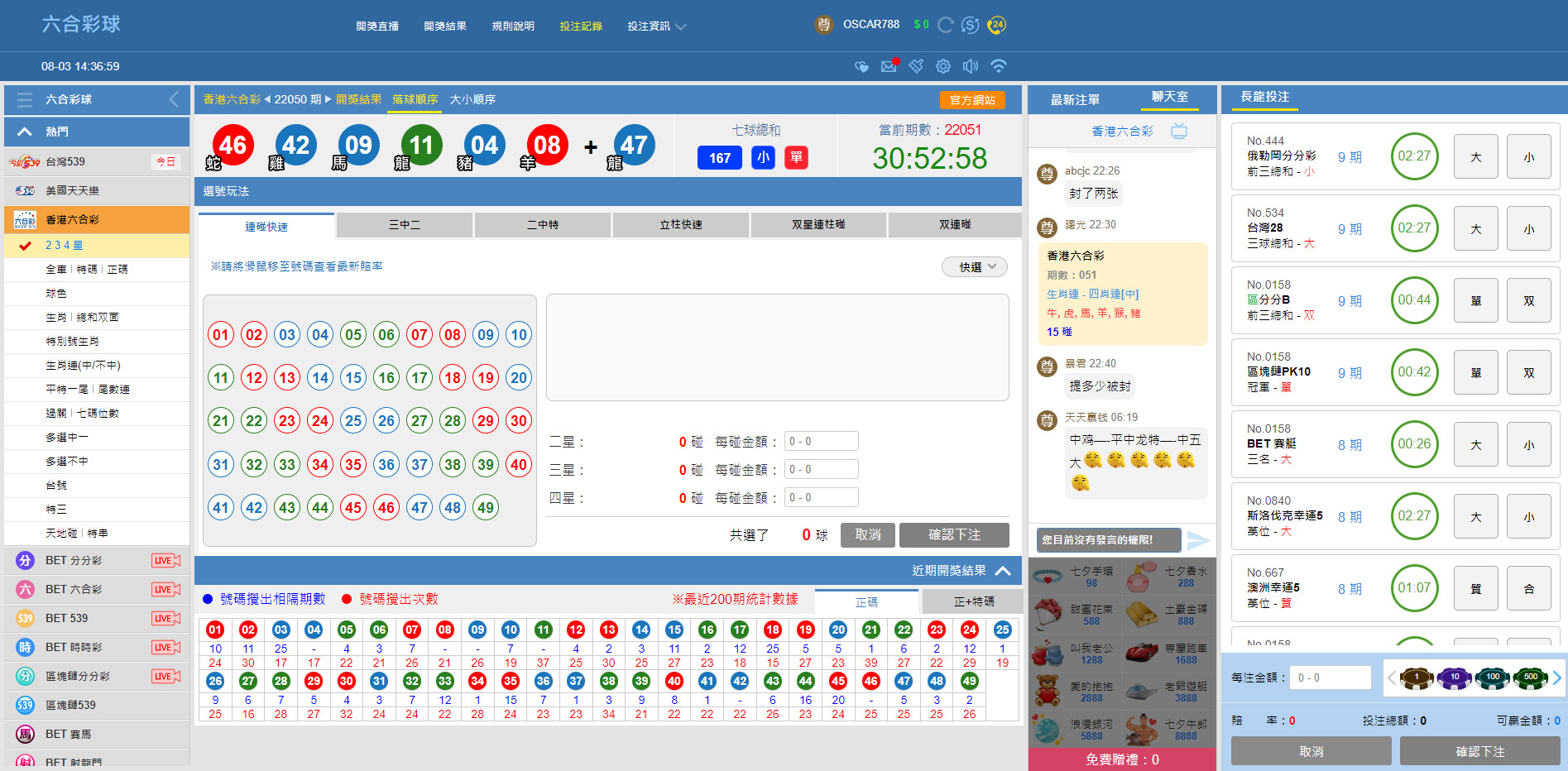Click the dollar transfer icon
This screenshot has height=771, width=1568.
[x=971, y=25]
